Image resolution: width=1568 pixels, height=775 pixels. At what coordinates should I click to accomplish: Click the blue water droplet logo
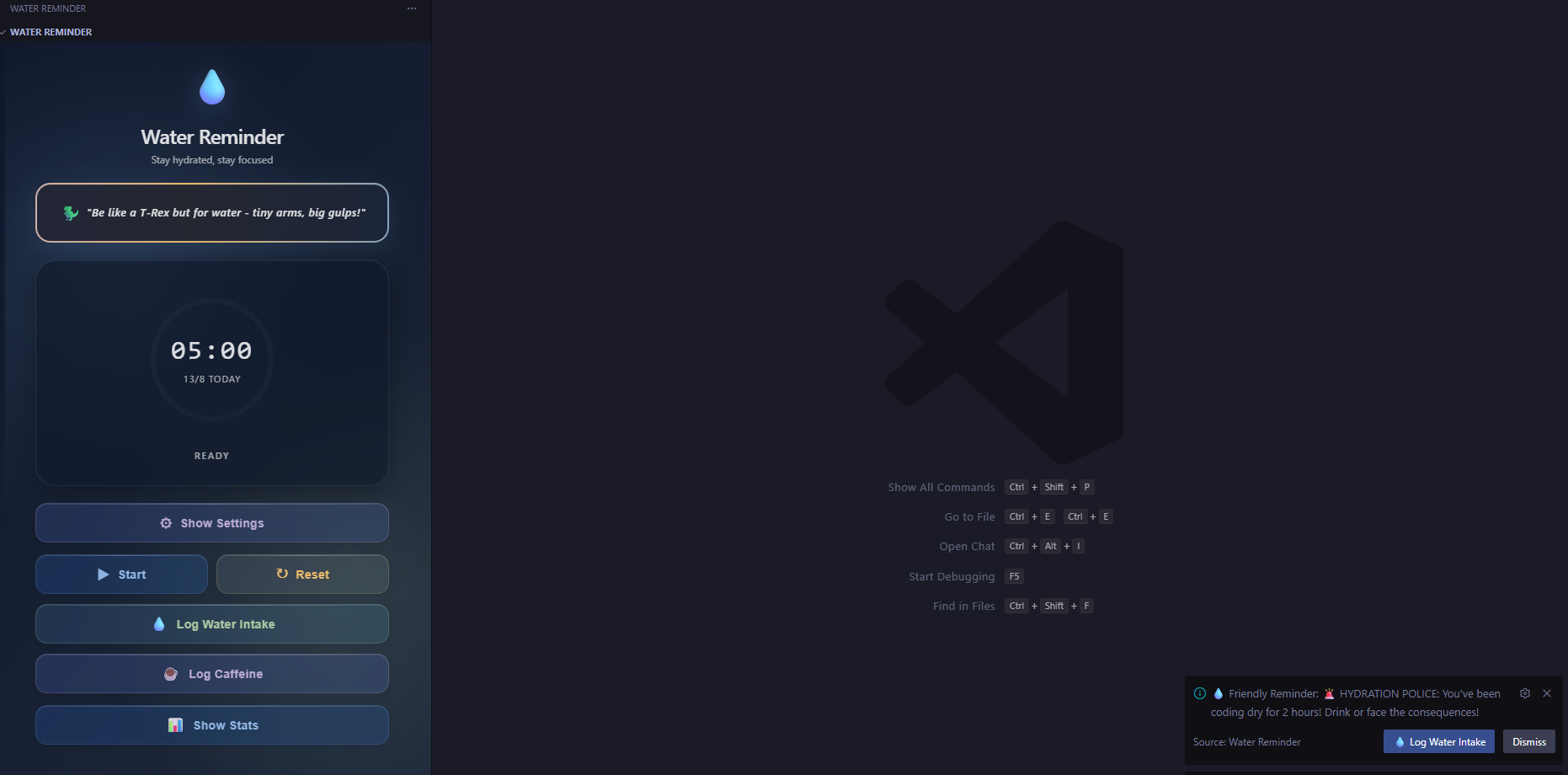point(212,87)
